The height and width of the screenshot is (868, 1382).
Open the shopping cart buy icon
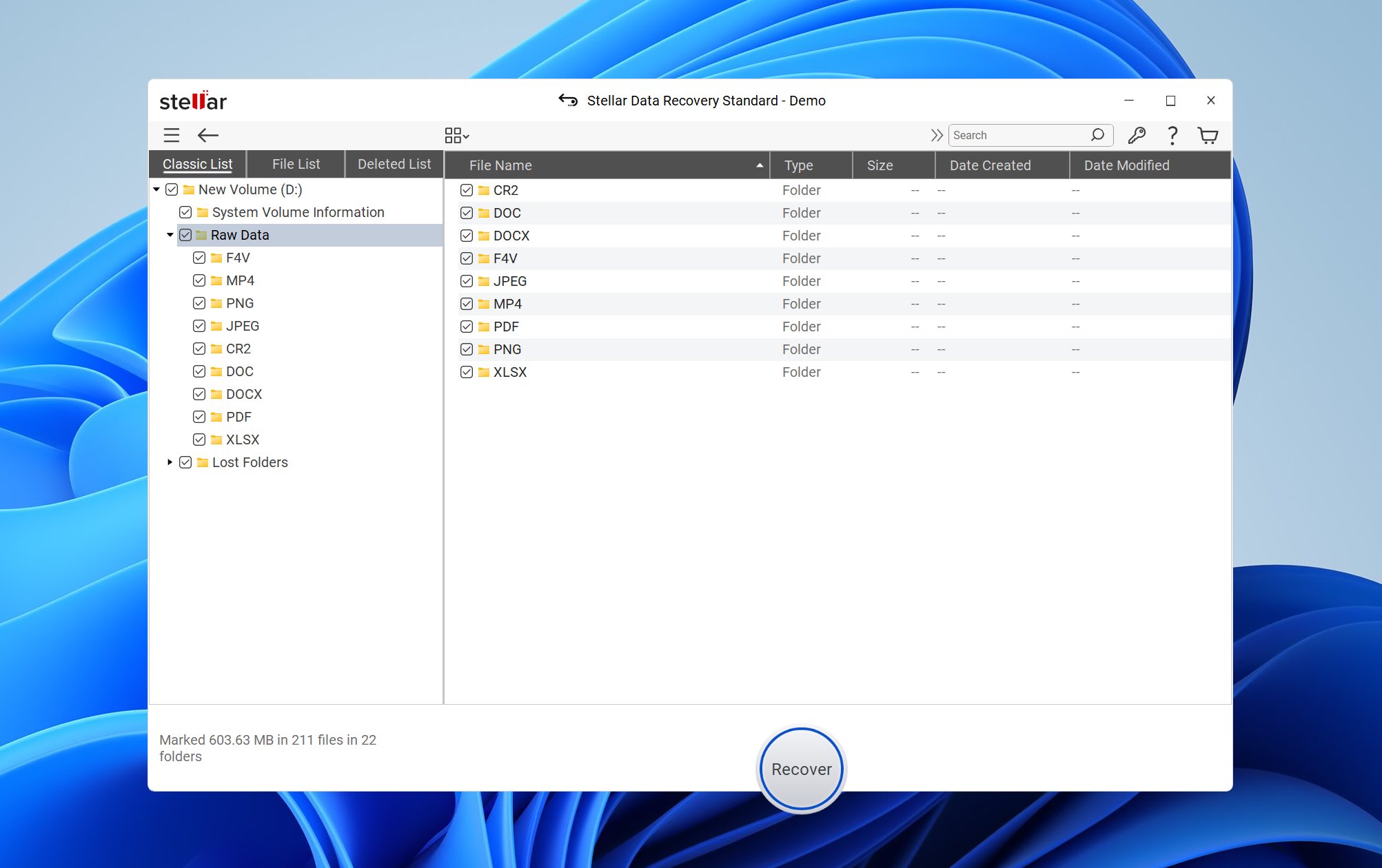click(x=1208, y=135)
